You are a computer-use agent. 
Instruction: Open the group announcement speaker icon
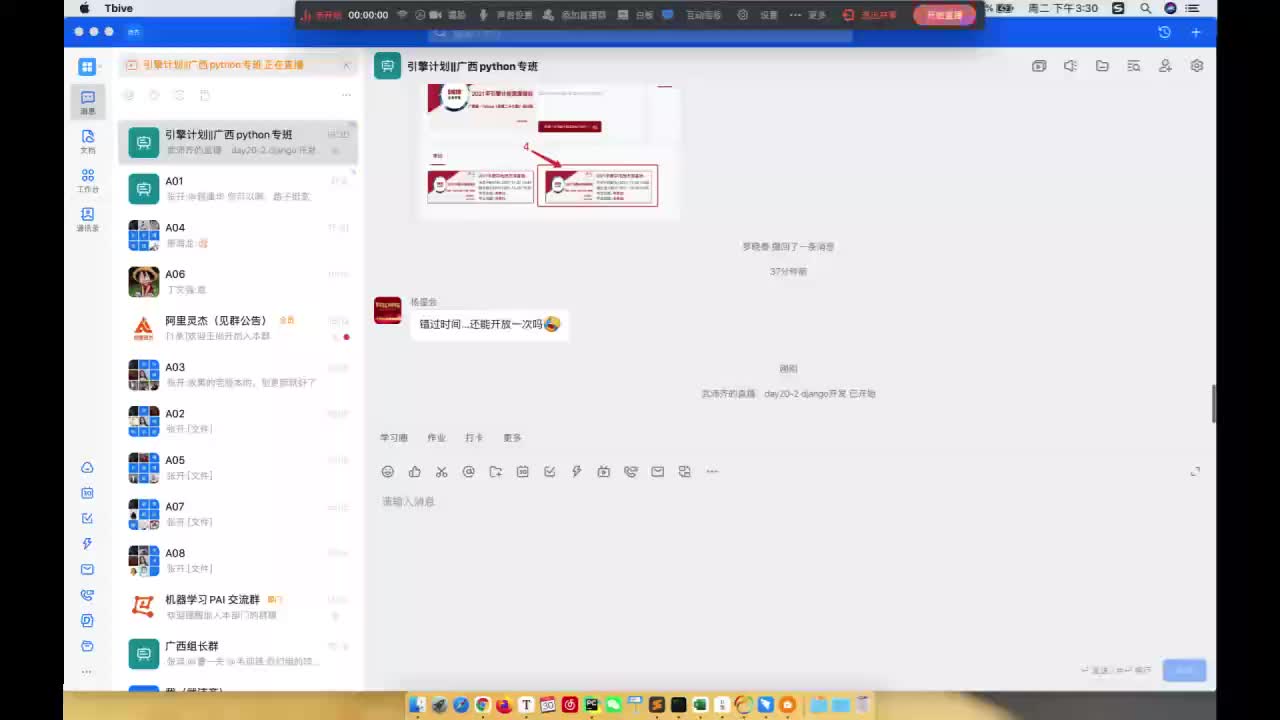[1070, 66]
